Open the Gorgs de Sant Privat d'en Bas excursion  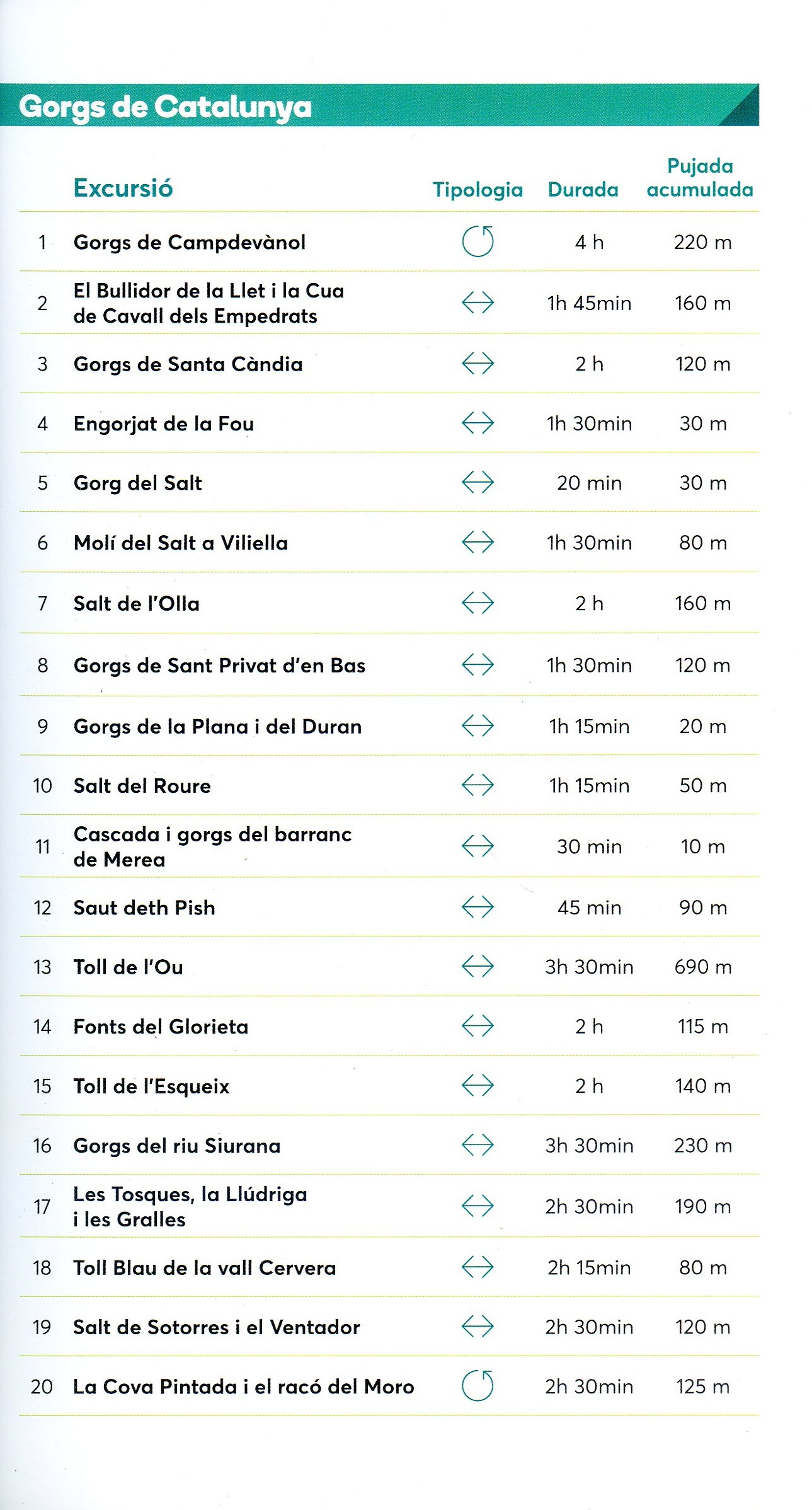(219, 666)
